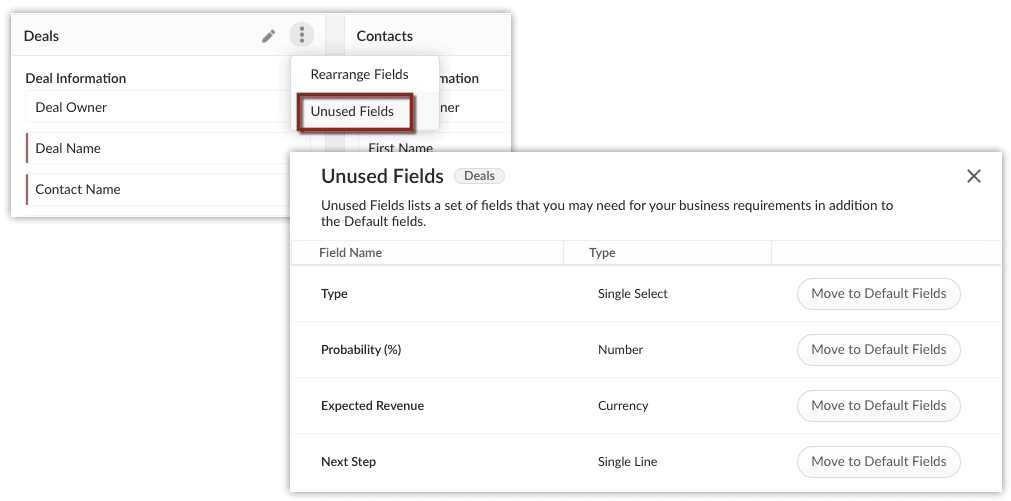Click the Deals tag beside Unused Fields
1011x501 pixels.
pos(479,176)
